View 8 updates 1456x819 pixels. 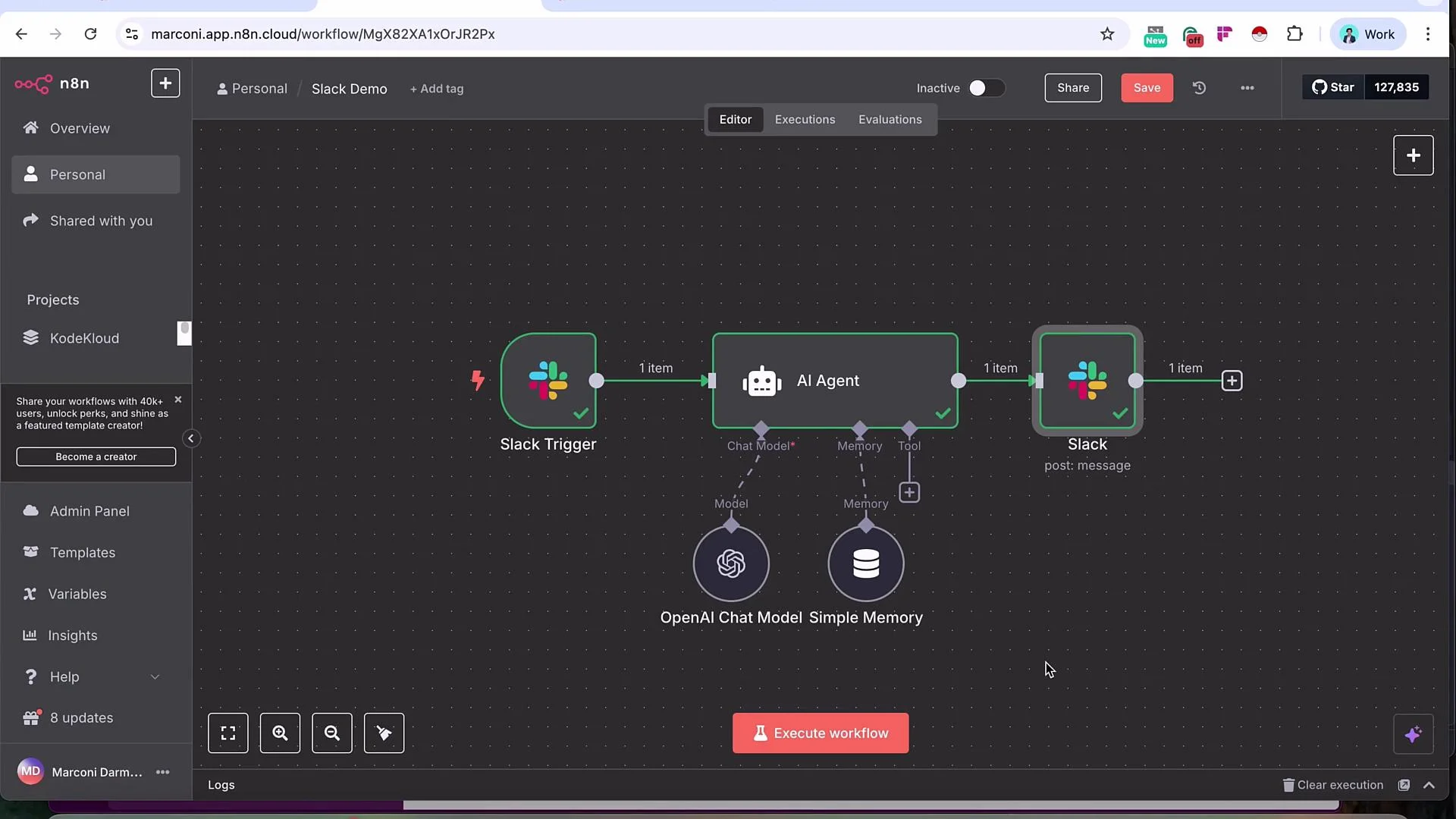[96, 718]
